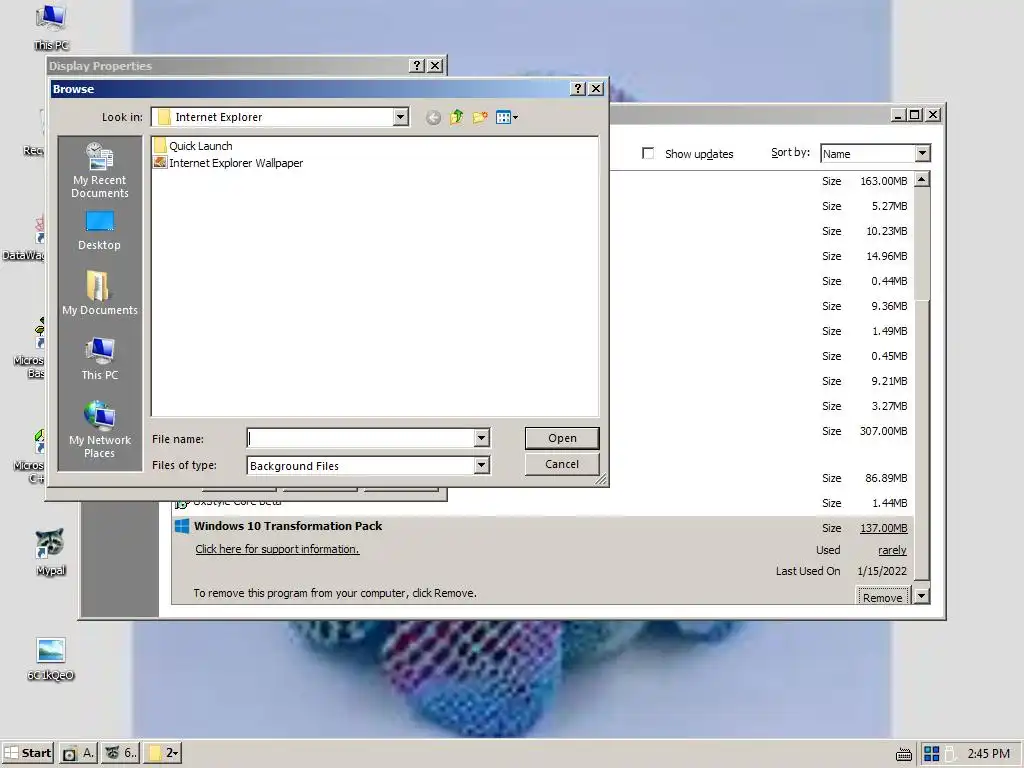This screenshot has width=1024, height=768.
Task: Click here for support information link
Action: pyautogui.click(x=277, y=549)
